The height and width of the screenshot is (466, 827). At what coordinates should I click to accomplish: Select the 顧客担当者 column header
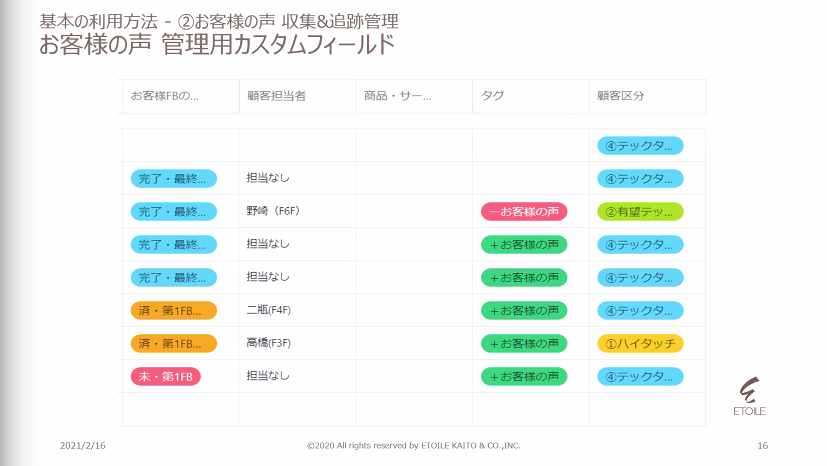pos(276,96)
